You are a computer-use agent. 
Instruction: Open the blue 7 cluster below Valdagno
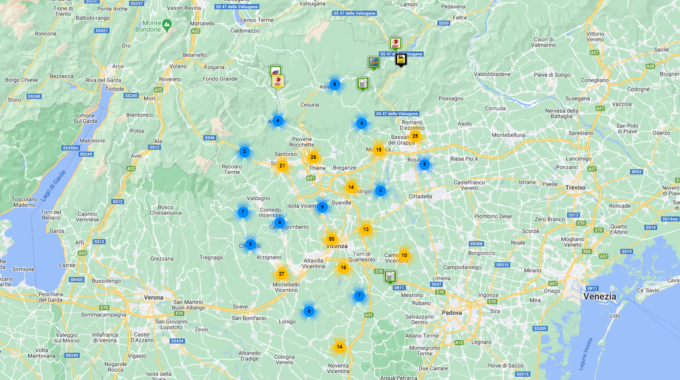pos(243,213)
